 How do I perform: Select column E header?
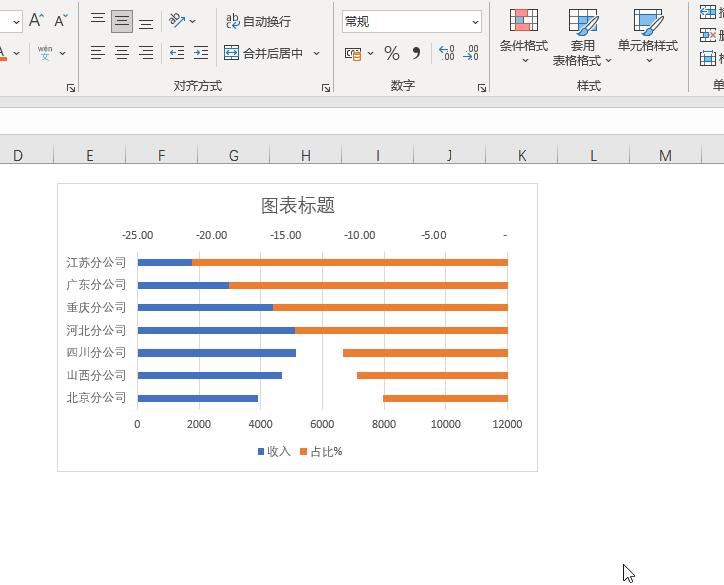pyautogui.click(x=90, y=156)
